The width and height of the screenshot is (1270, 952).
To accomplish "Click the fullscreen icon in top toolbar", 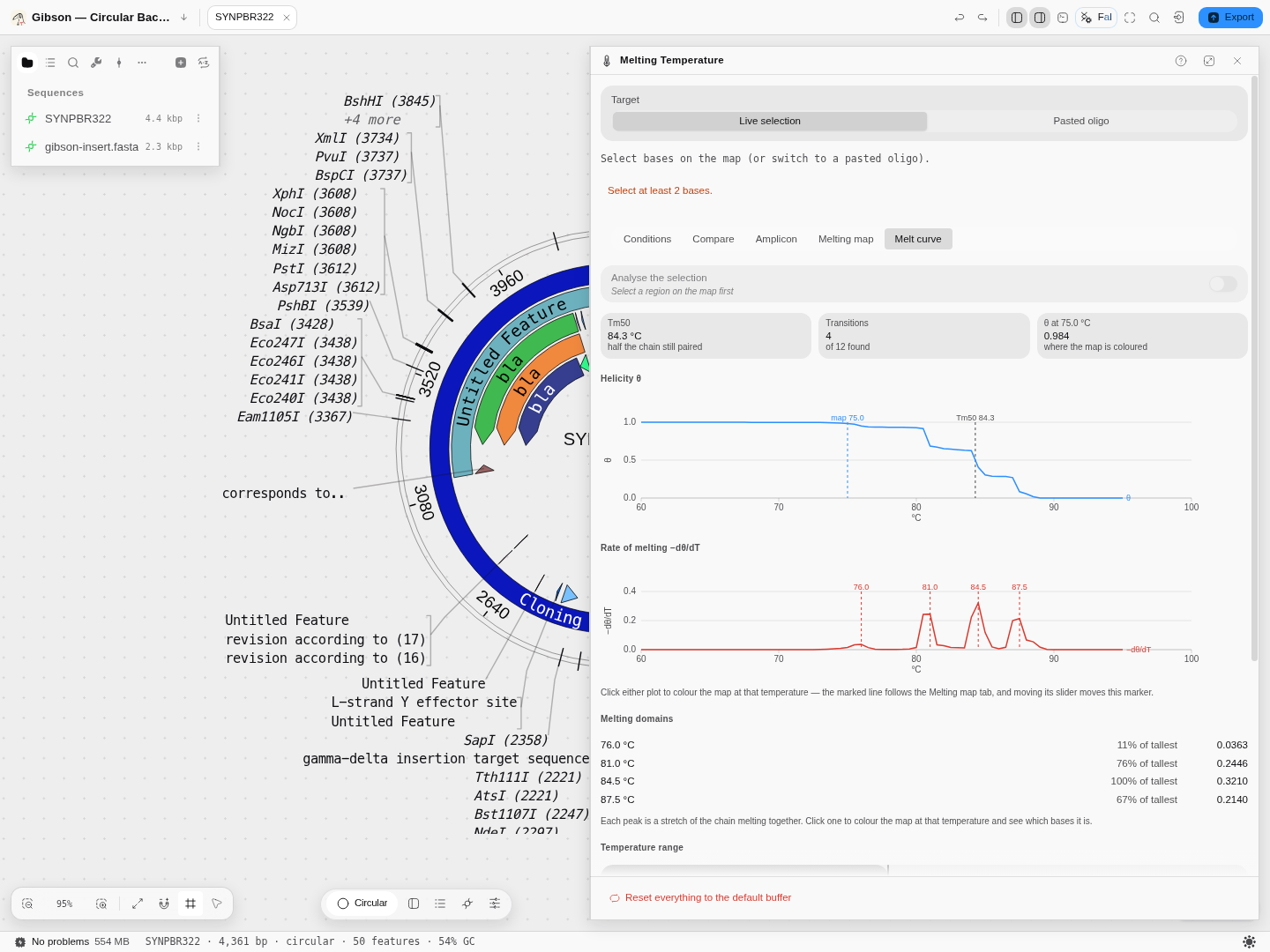I will tap(1130, 18).
